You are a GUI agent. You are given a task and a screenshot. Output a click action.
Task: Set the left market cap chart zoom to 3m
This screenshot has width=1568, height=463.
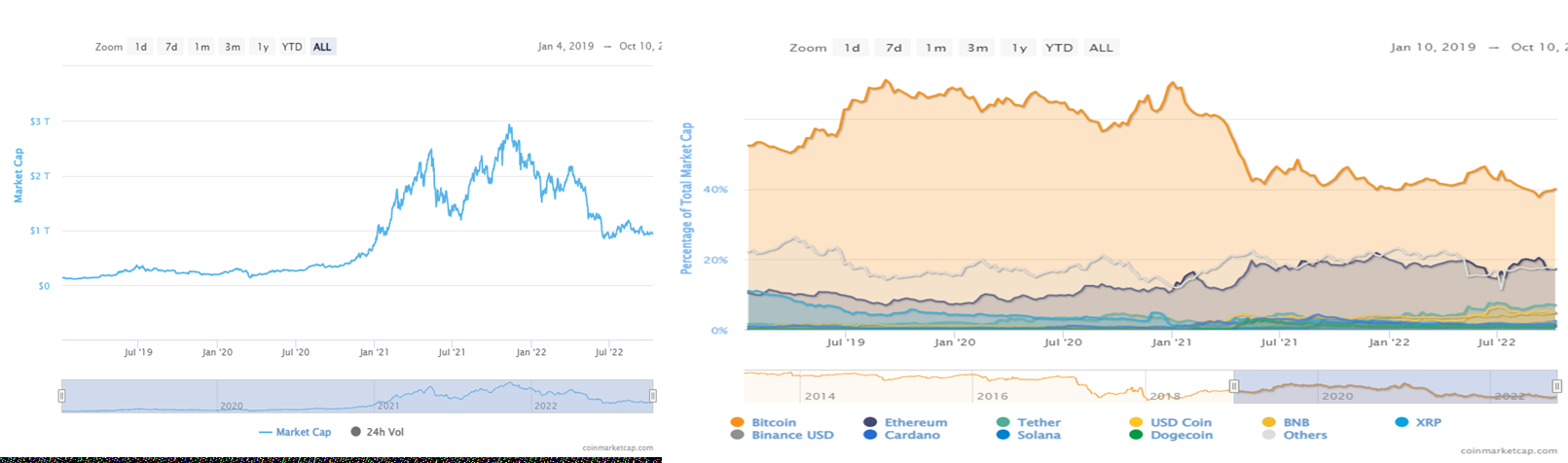point(233,47)
